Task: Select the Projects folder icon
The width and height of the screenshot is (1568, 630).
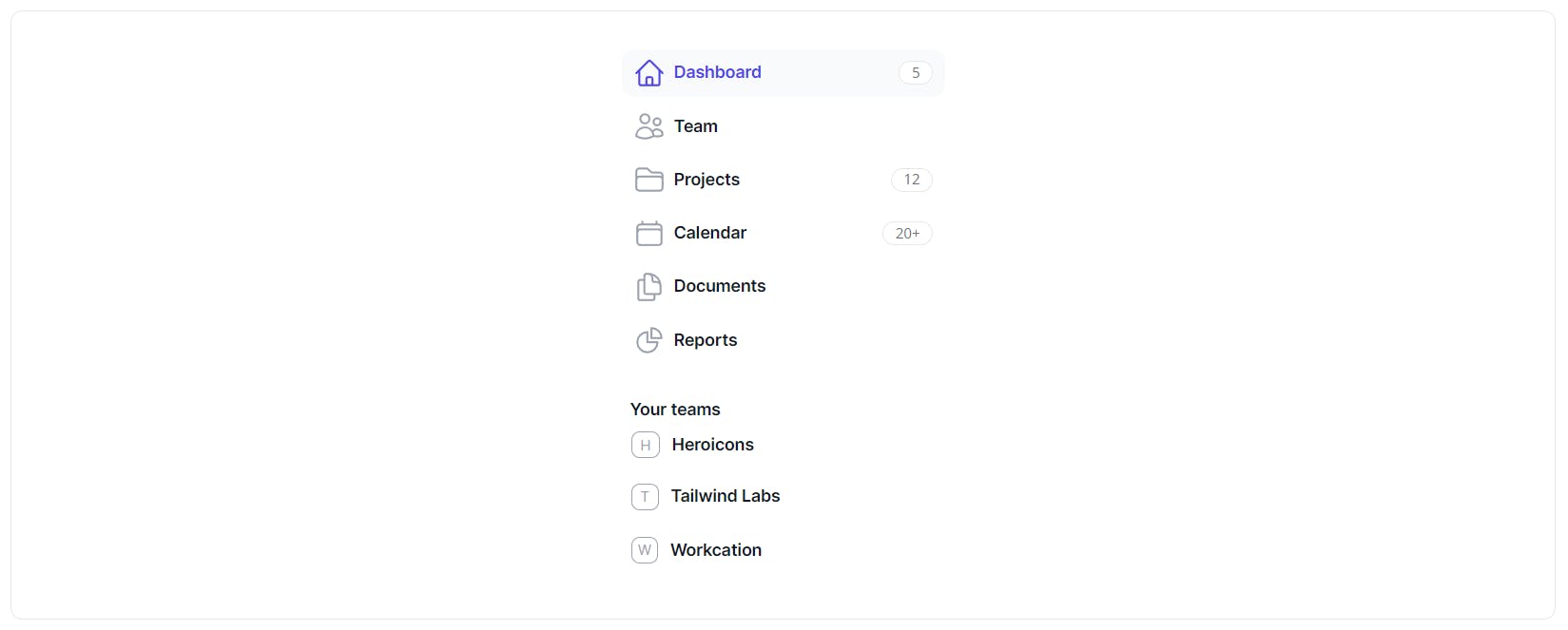Action: click(649, 180)
